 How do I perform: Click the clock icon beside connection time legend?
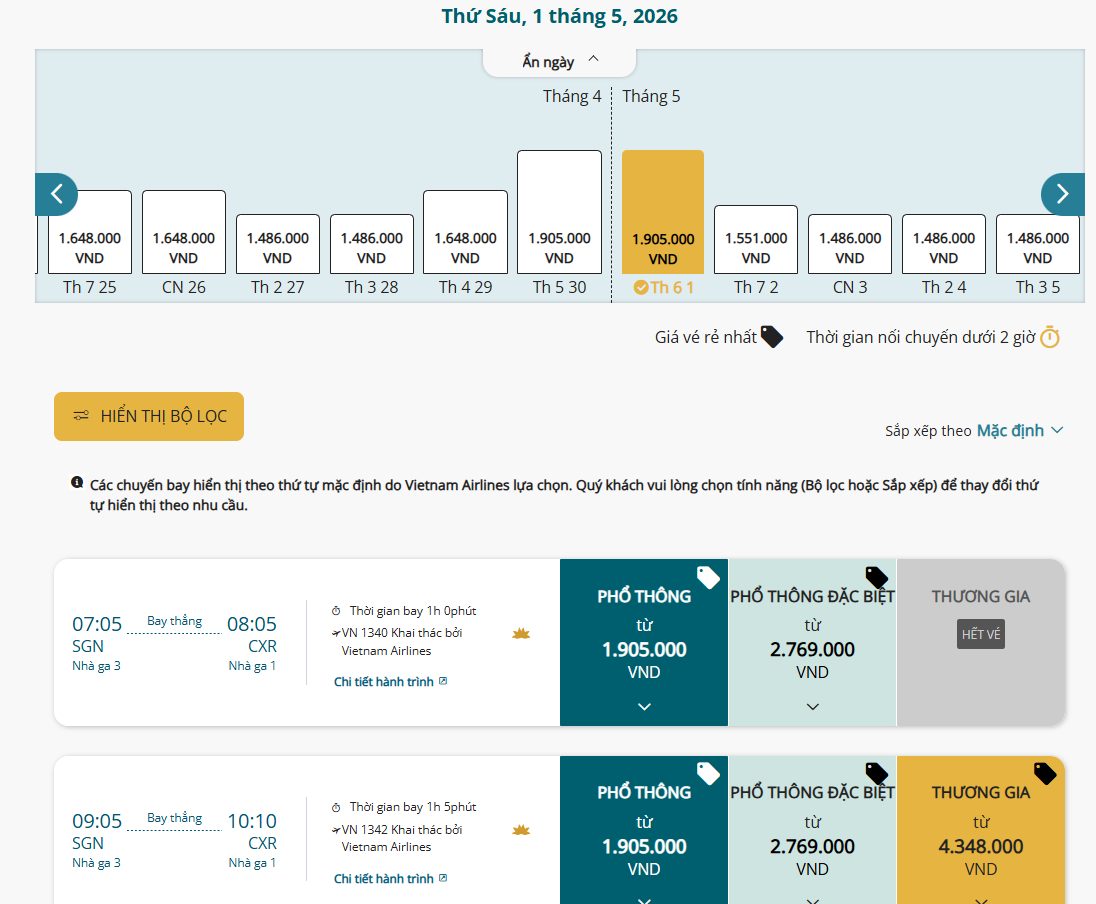click(1049, 337)
